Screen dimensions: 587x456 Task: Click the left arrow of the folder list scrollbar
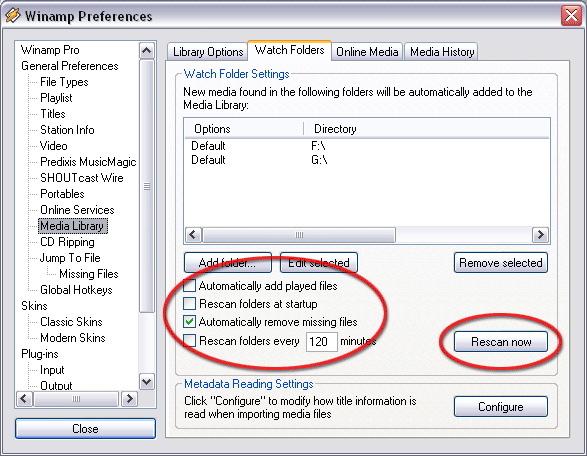coord(193,235)
